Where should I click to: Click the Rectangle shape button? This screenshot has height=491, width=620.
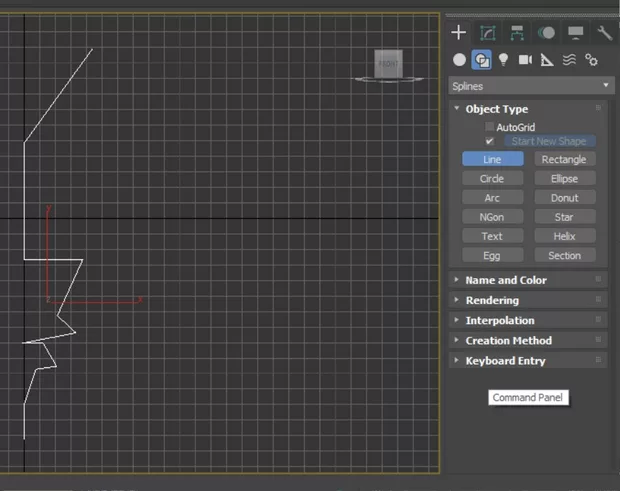(564, 159)
